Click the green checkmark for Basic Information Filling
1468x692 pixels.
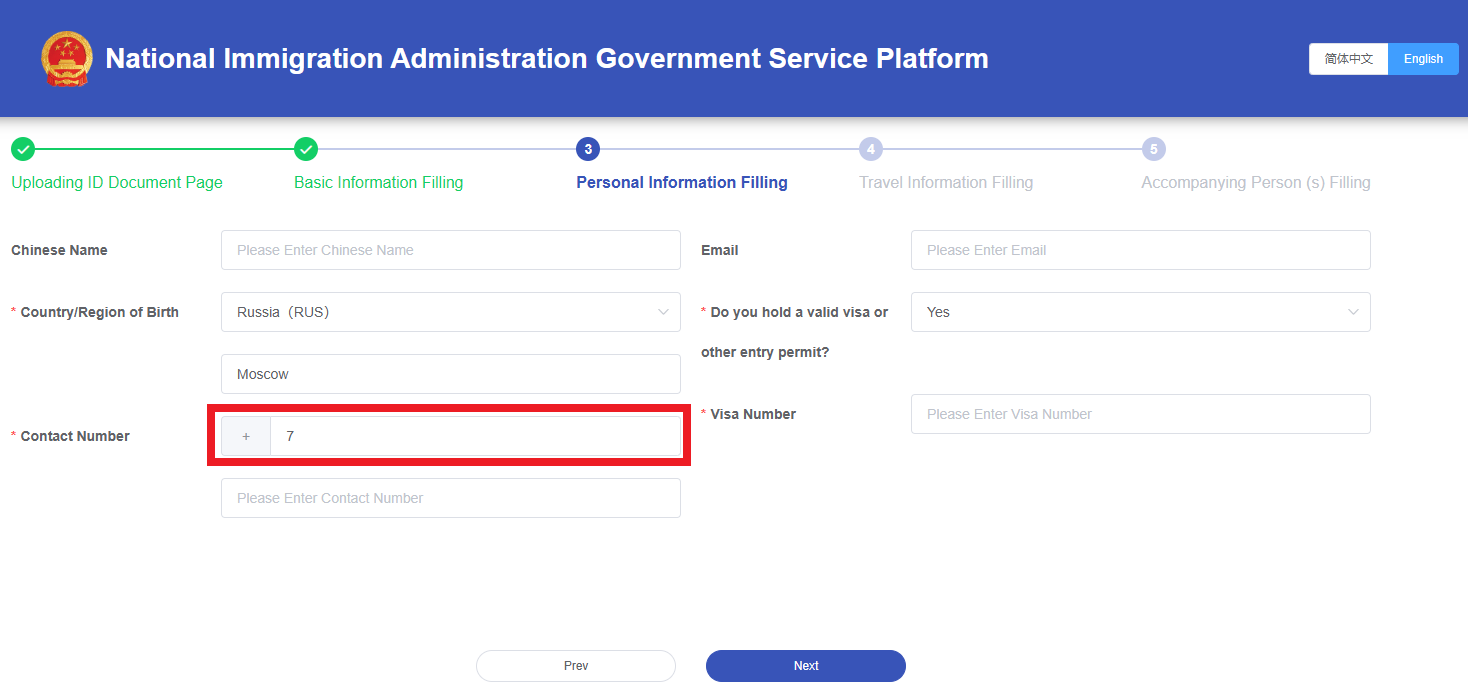point(306,150)
